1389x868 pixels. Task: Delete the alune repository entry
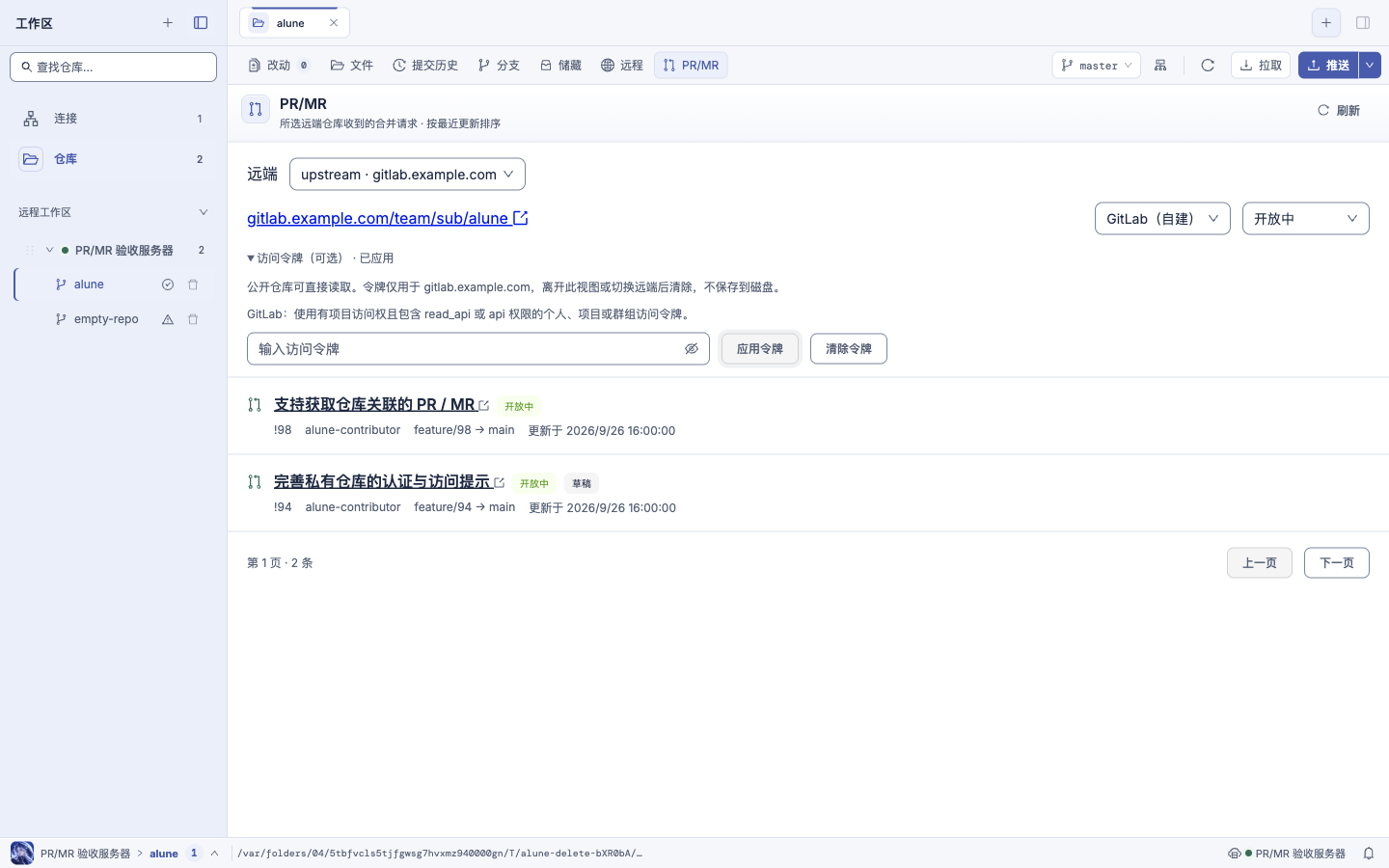(193, 285)
